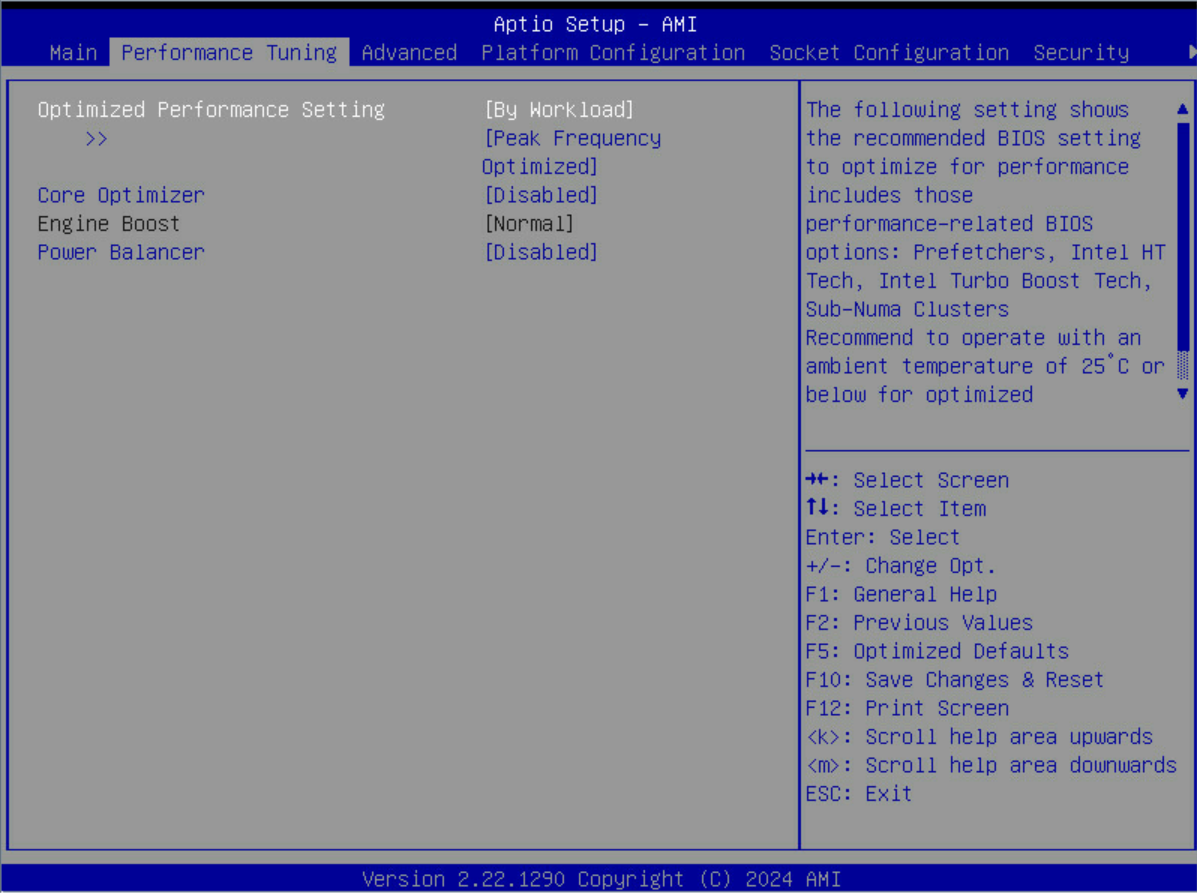This screenshot has height=893, width=1197.
Task: Open the By Workload setting selector
Action: pyautogui.click(x=558, y=109)
